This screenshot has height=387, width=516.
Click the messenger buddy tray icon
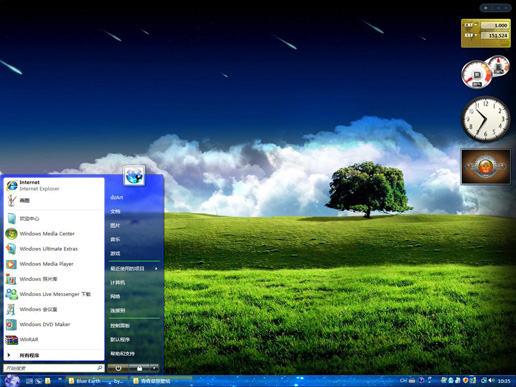tap(451, 380)
